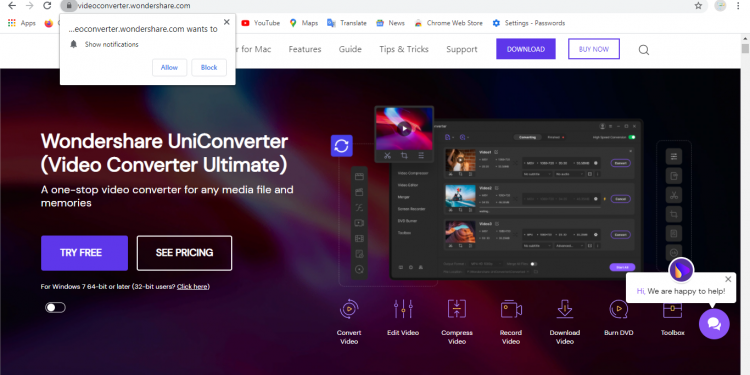Open the Translate bookmark
The height and width of the screenshot is (375, 750).
click(347, 23)
